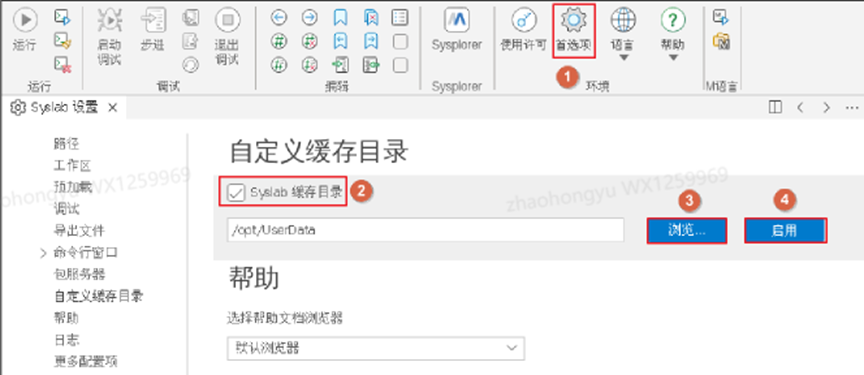Click the 运行 play button

(x=25, y=21)
